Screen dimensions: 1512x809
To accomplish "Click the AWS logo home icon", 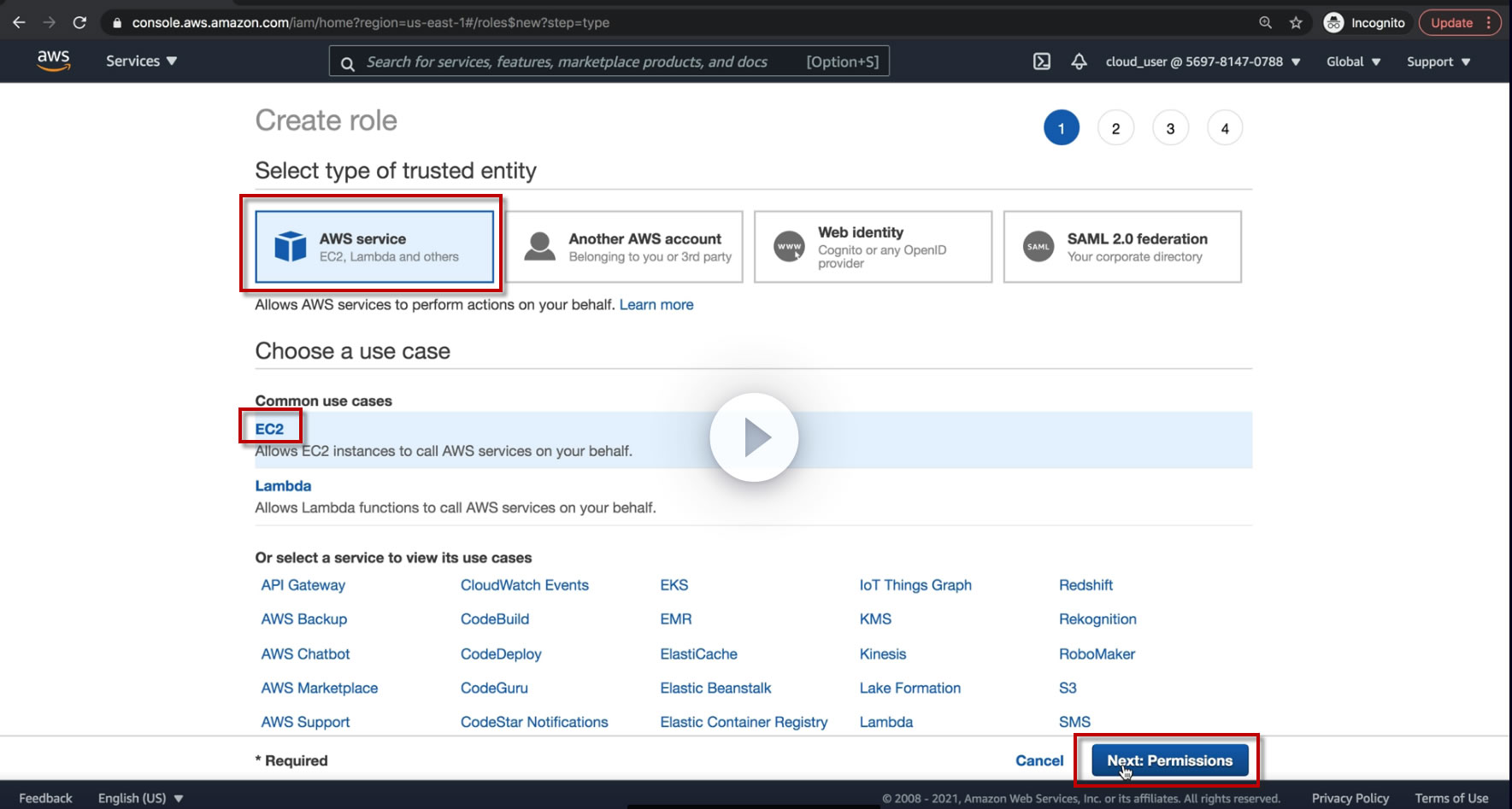I will tap(53, 61).
